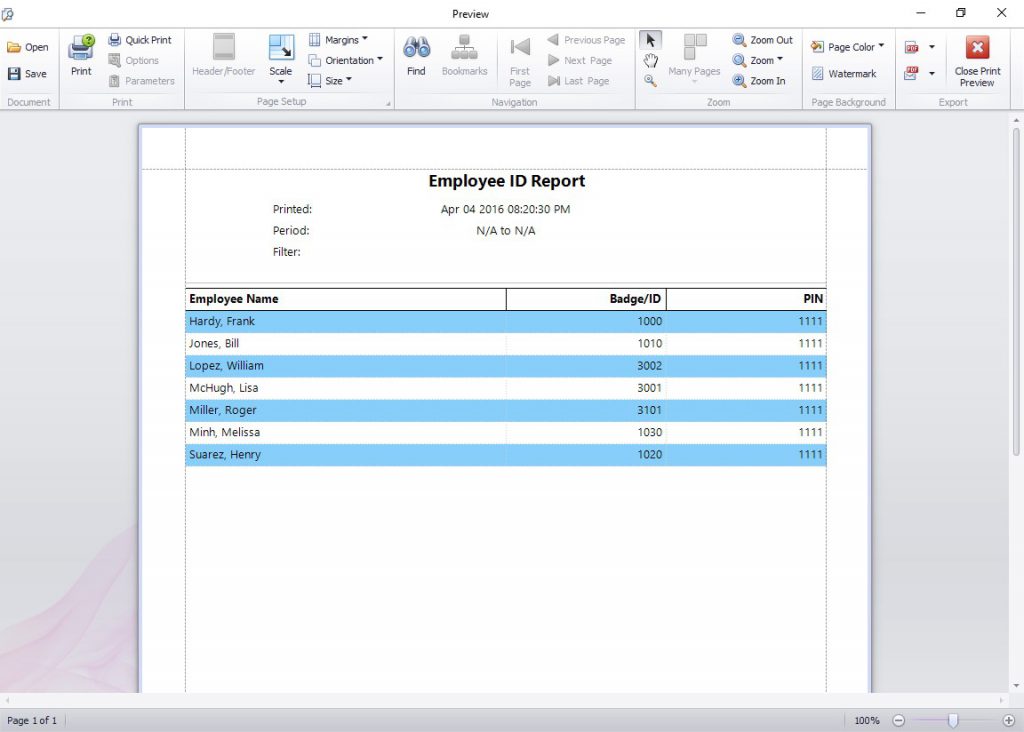Open the Find tool
Image resolution: width=1024 pixels, height=732 pixels.
tap(416, 55)
